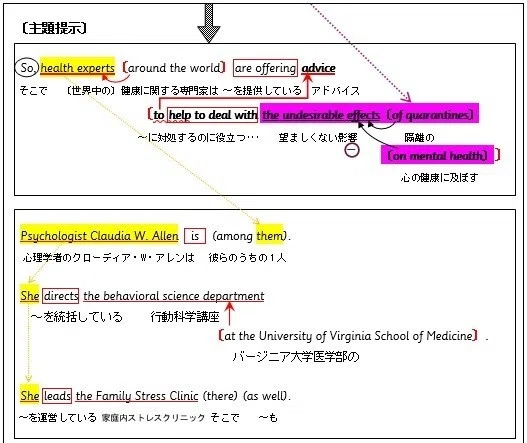Click the circled word "So"
This screenshot has height=443, width=527.
27,68
